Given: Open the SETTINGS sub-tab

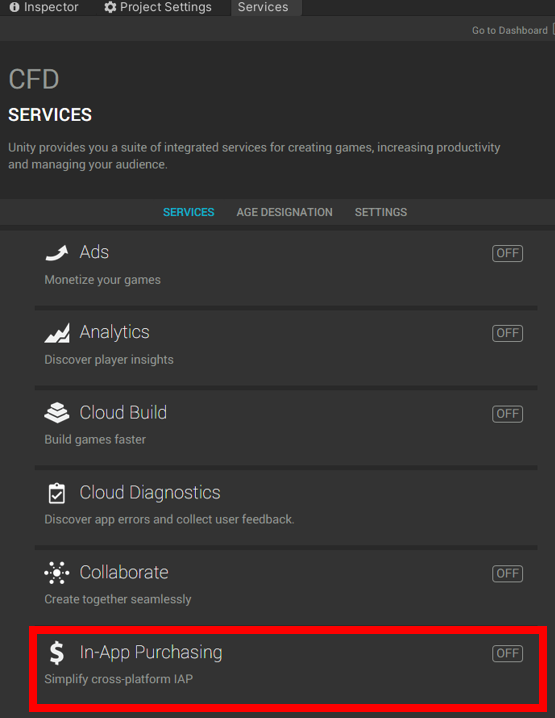Looking at the screenshot, I should (381, 212).
